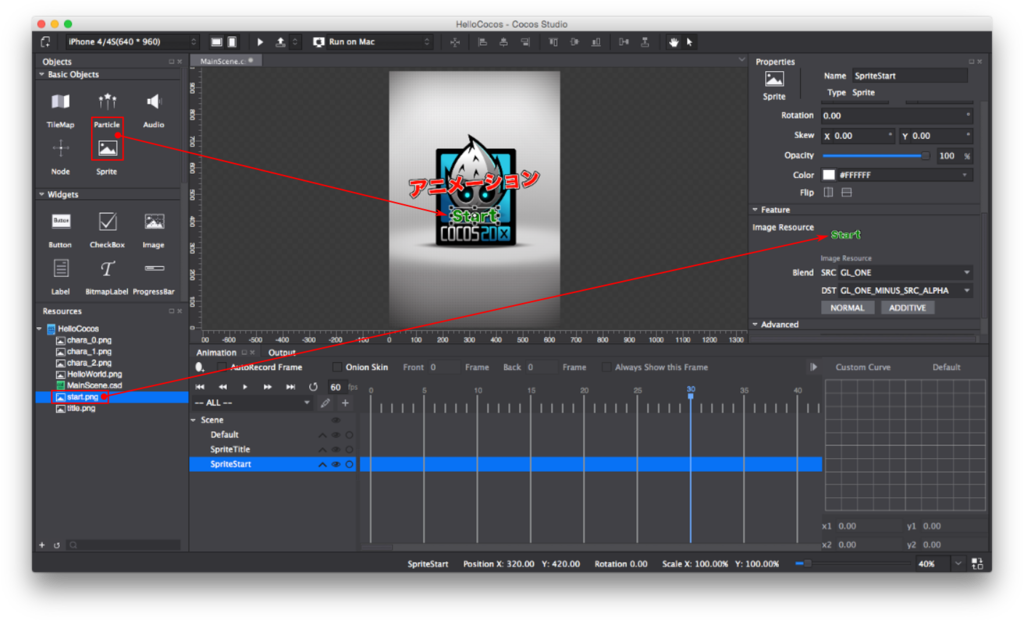Toggle lock circle for SpriteStart layer

pyautogui.click(x=349, y=464)
